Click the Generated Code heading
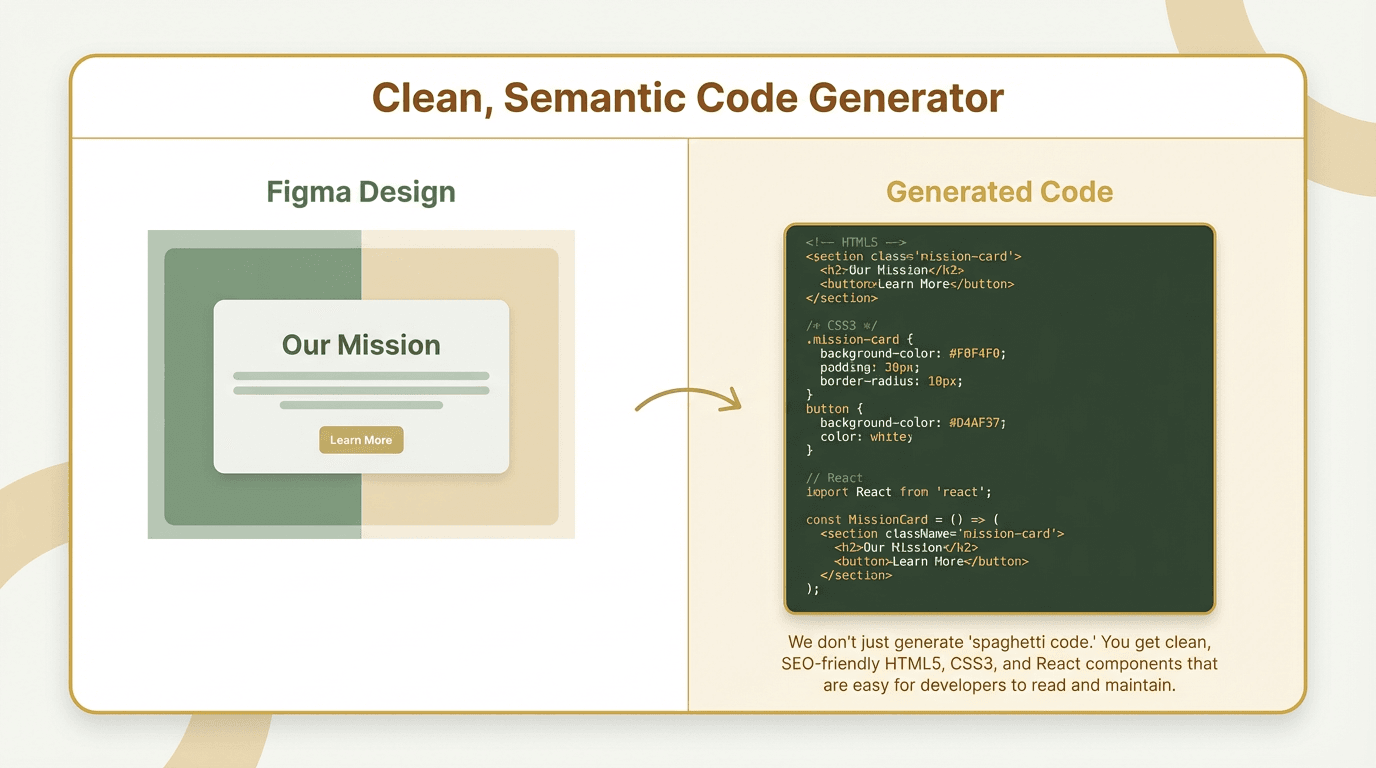The image size is (1376, 768). (x=1000, y=192)
